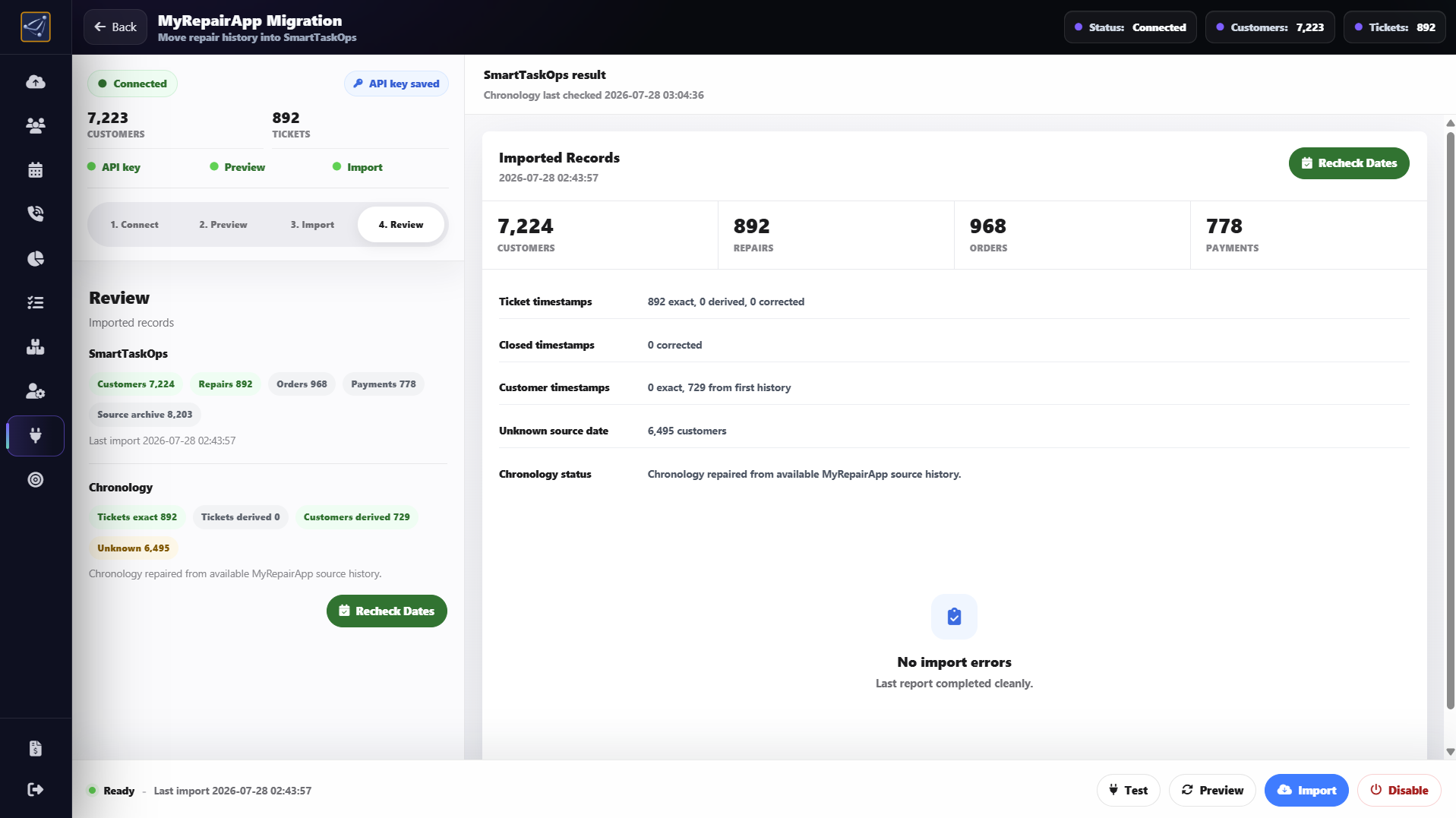This screenshot has height=818, width=1456.
Task: Switch to the 3. Import step
Action: click(312, 225)
